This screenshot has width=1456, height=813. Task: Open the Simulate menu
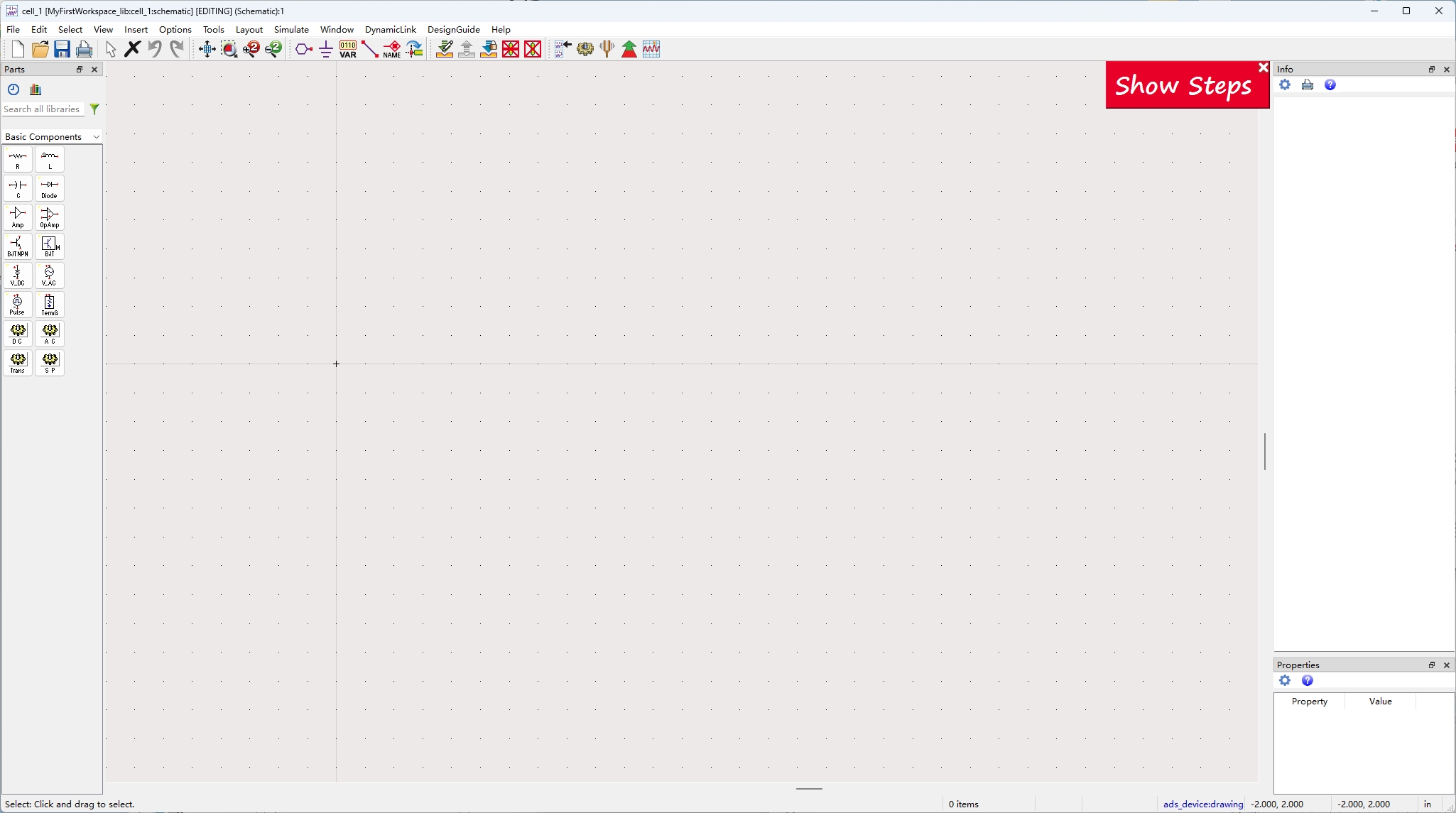[291, 29]
